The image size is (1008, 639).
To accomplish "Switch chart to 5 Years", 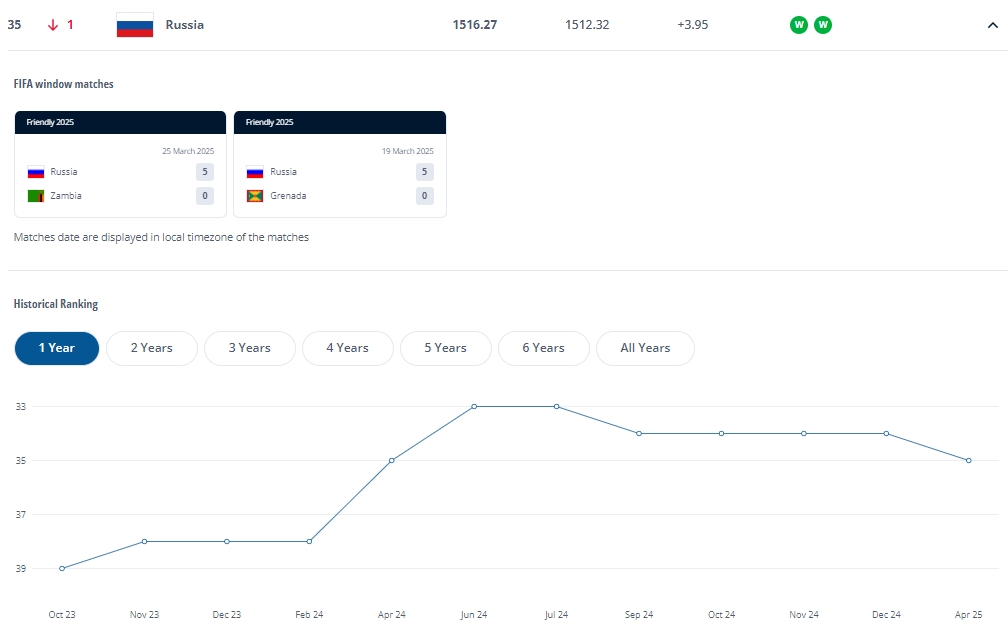I will (446, 348).
